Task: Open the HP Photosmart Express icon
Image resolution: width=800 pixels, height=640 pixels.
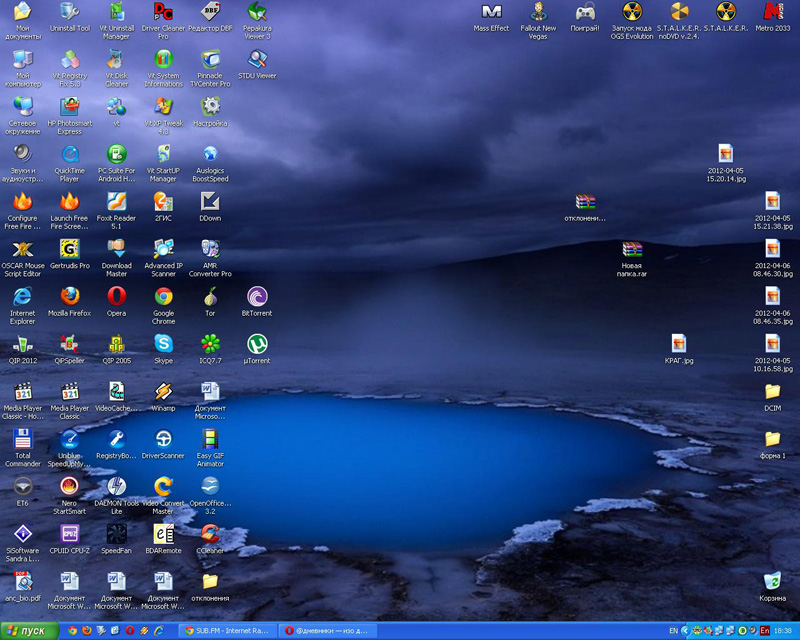Action: [x=70, y=115]
